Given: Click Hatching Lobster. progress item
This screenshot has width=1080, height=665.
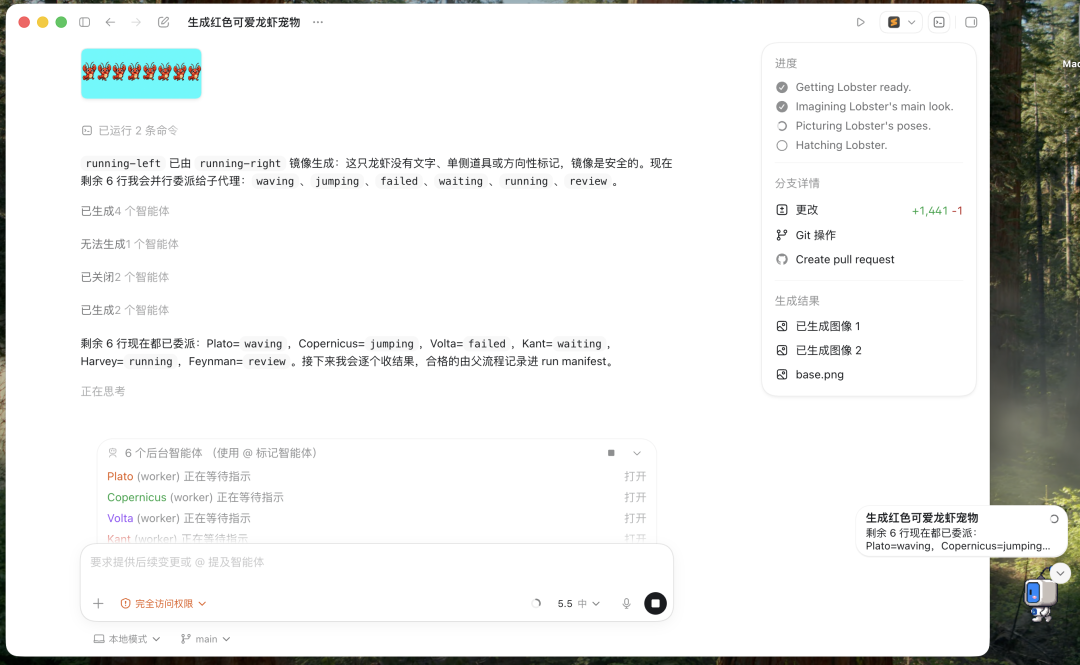Looking at the screenshot, I should click(831, 145).
